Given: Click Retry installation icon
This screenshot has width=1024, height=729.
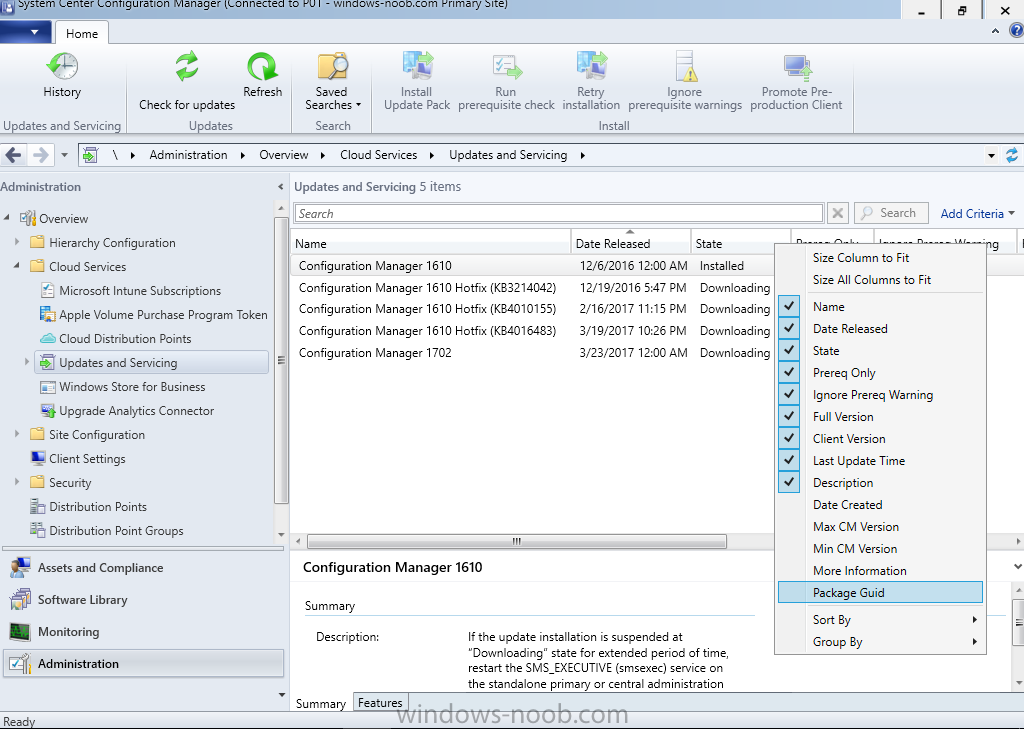Looking at the screenshot, I should pos(591,67).
